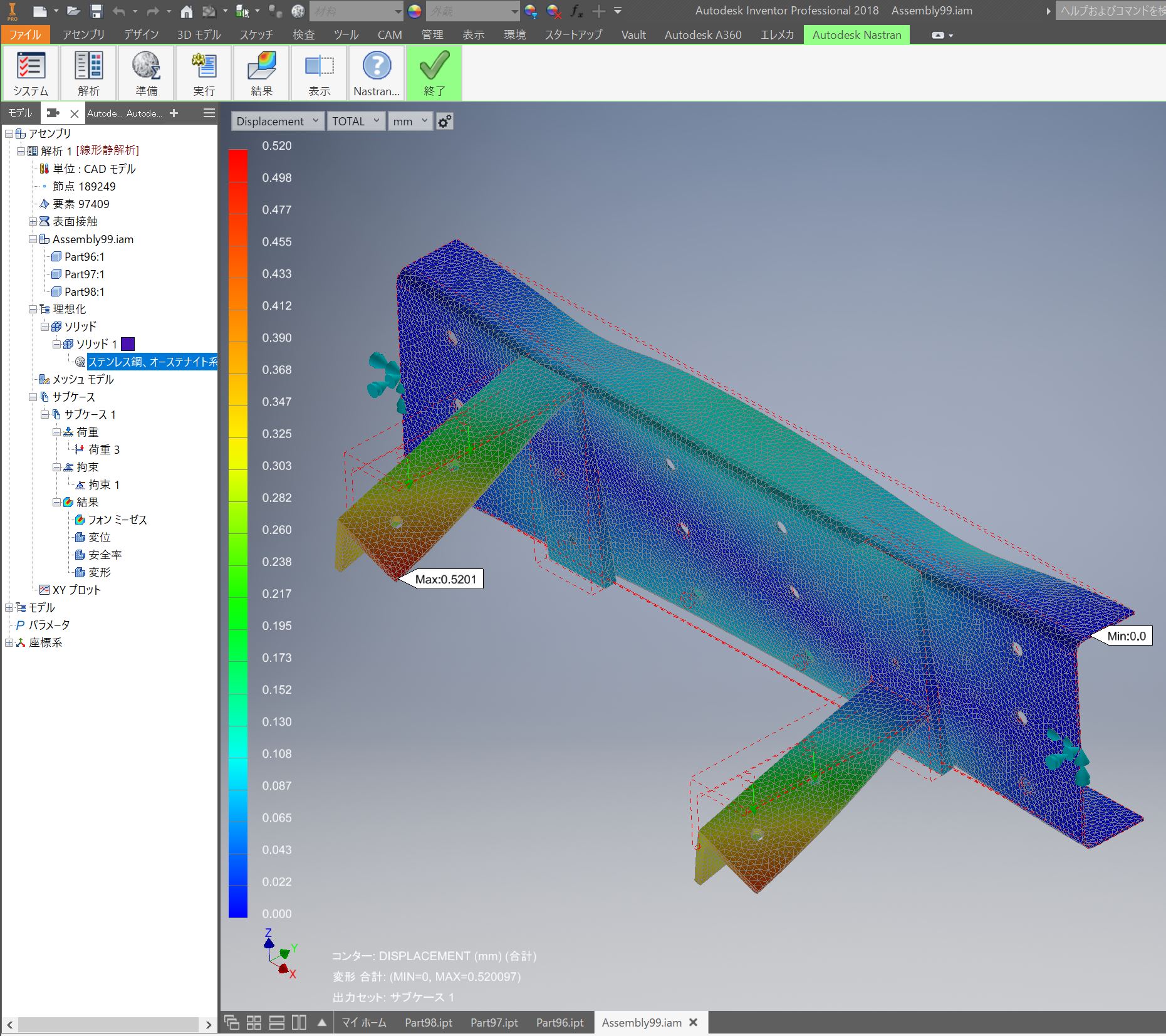Expand the 表面接触 tree node

tap(33, 221)
